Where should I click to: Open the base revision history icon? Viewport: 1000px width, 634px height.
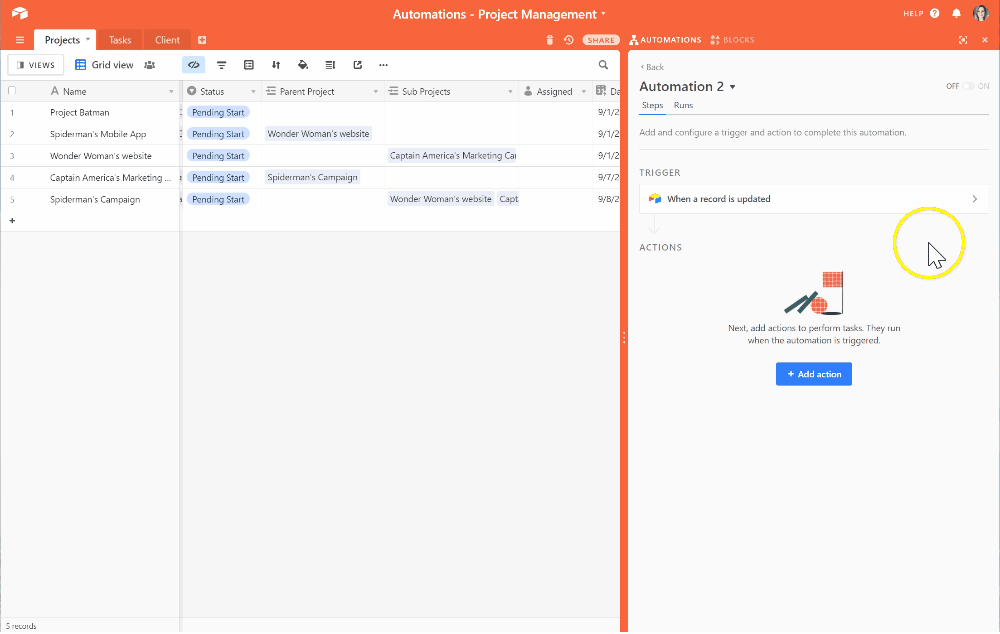(568, 40)
